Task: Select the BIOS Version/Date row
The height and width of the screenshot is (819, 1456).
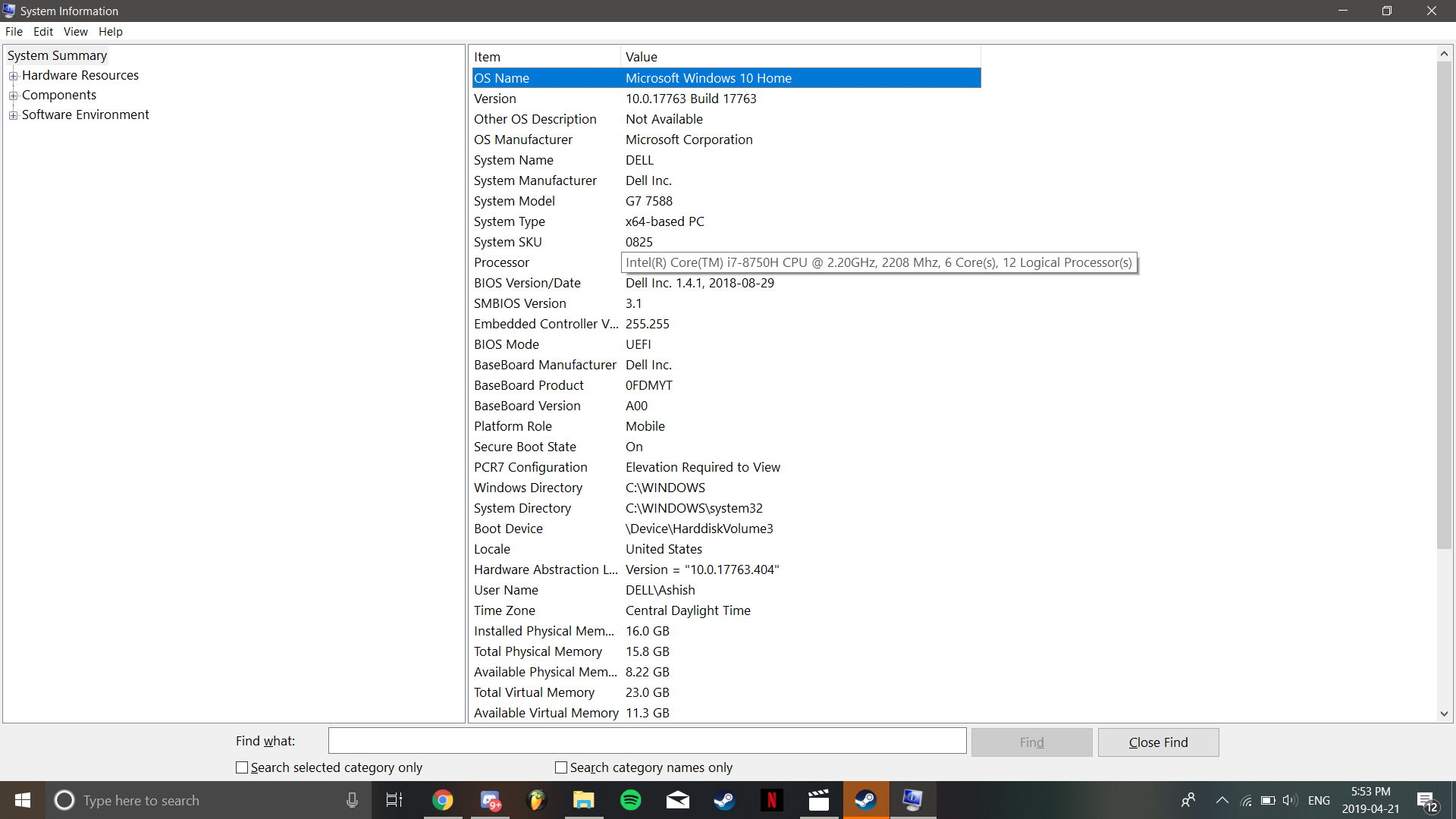Action: point(726,283)
